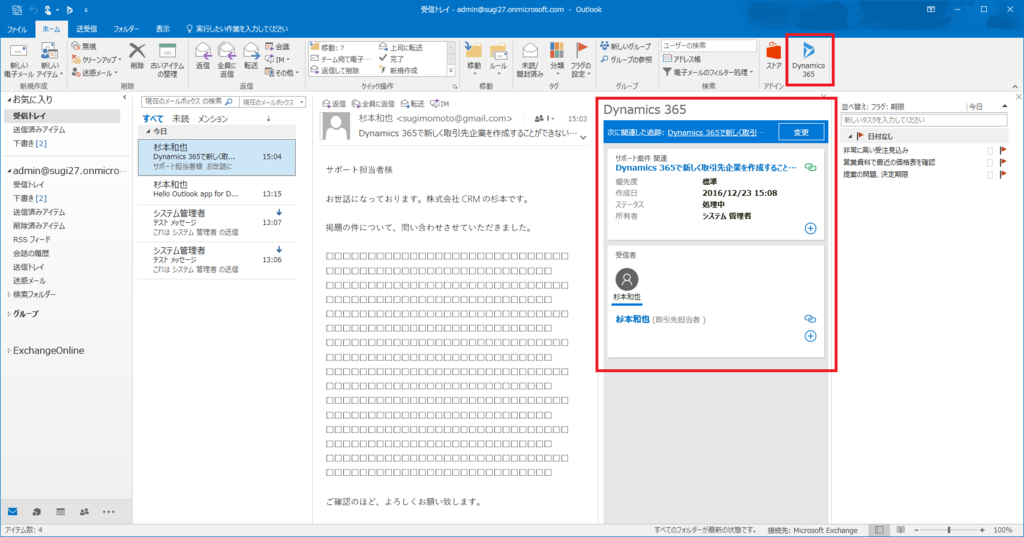Open the support case title link
The width and height of the screenshot is (1024, 537).
[705, 168]
